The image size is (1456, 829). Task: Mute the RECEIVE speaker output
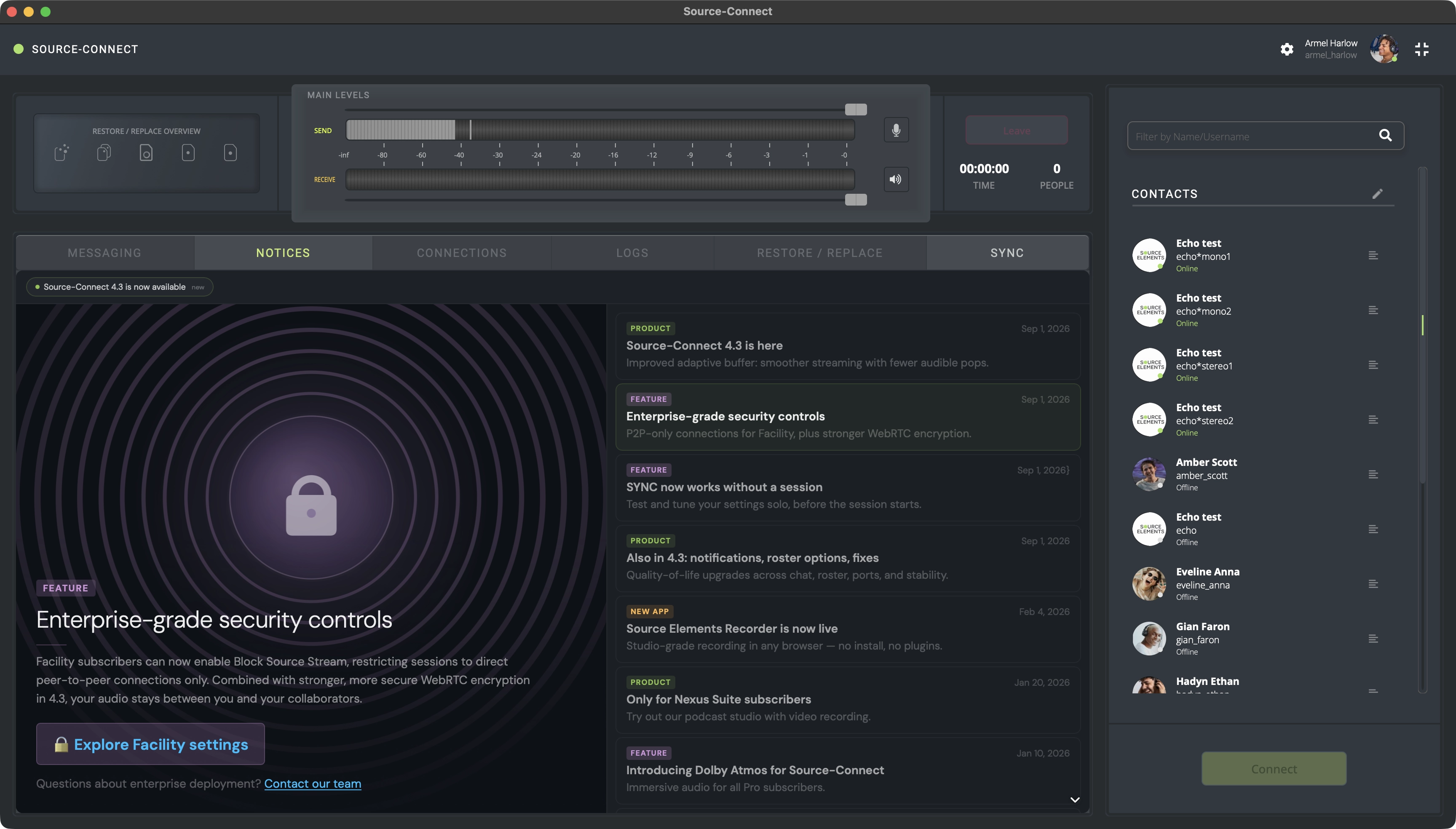(x=896, y=179)
